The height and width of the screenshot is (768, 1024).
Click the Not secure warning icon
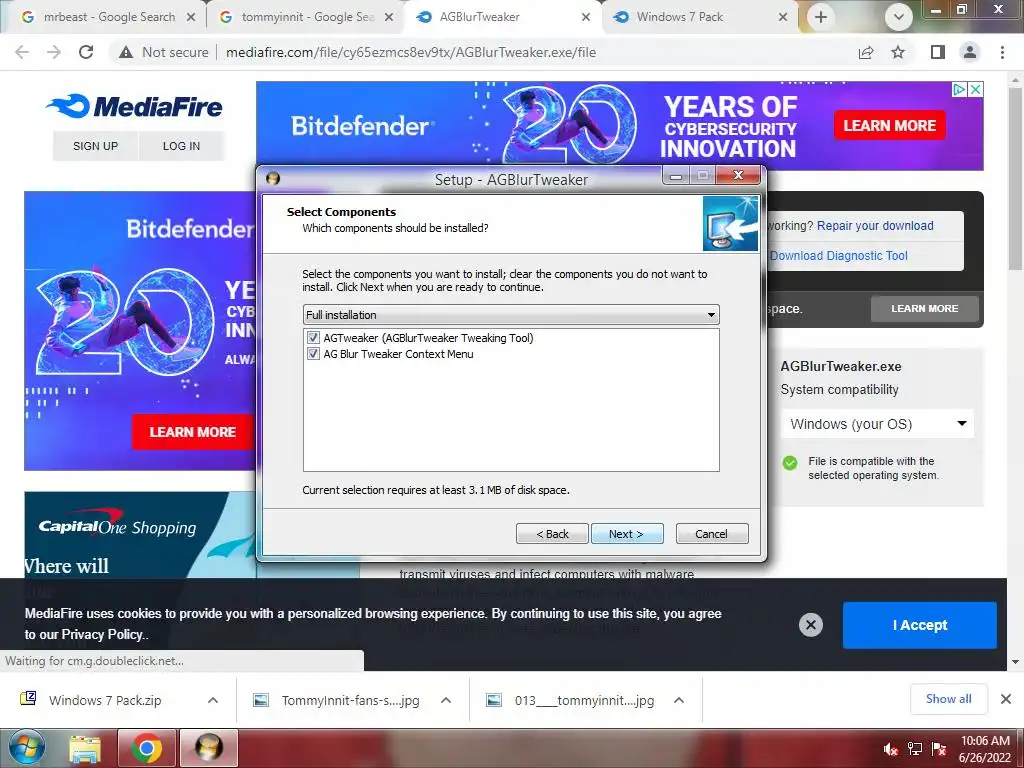point(125,52)
